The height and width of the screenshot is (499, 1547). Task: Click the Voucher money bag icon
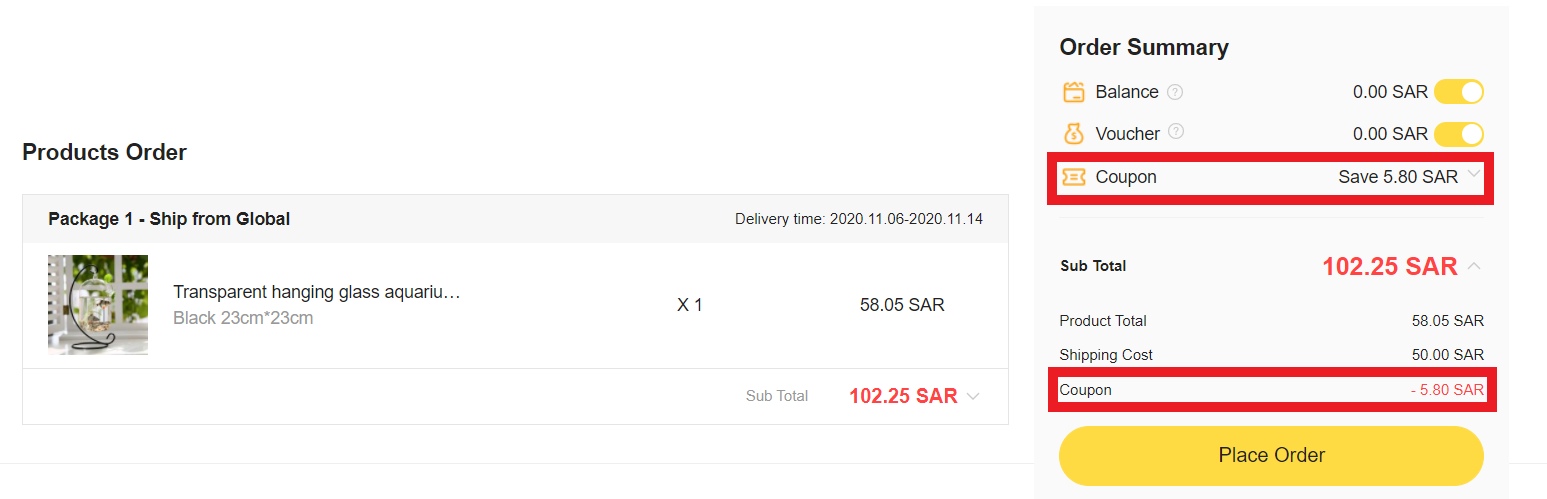1073,134
